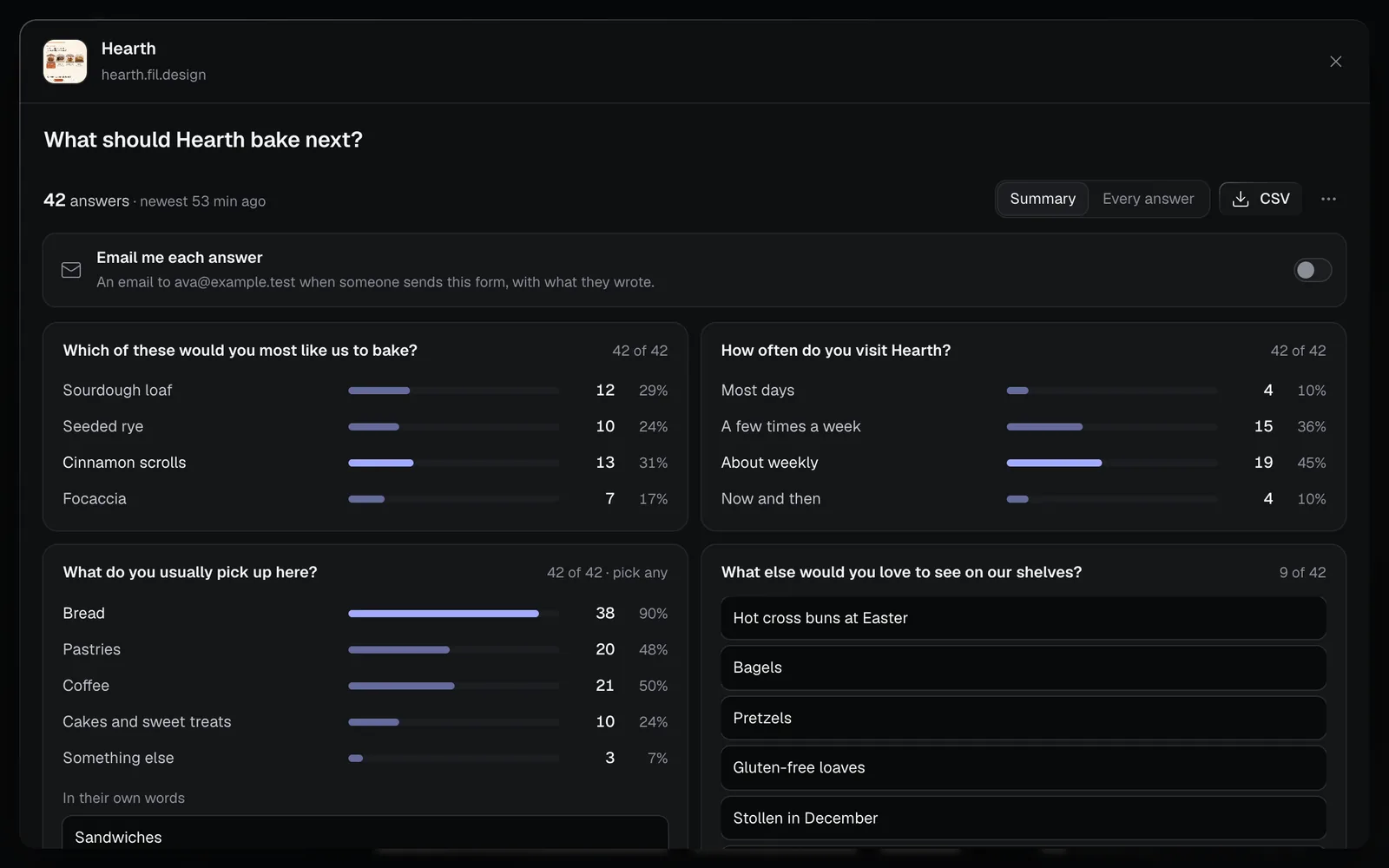Select the Pretzels answer card
Image resolution: width=1389 pixels, height=868 pixels.
pos(1024,718)
